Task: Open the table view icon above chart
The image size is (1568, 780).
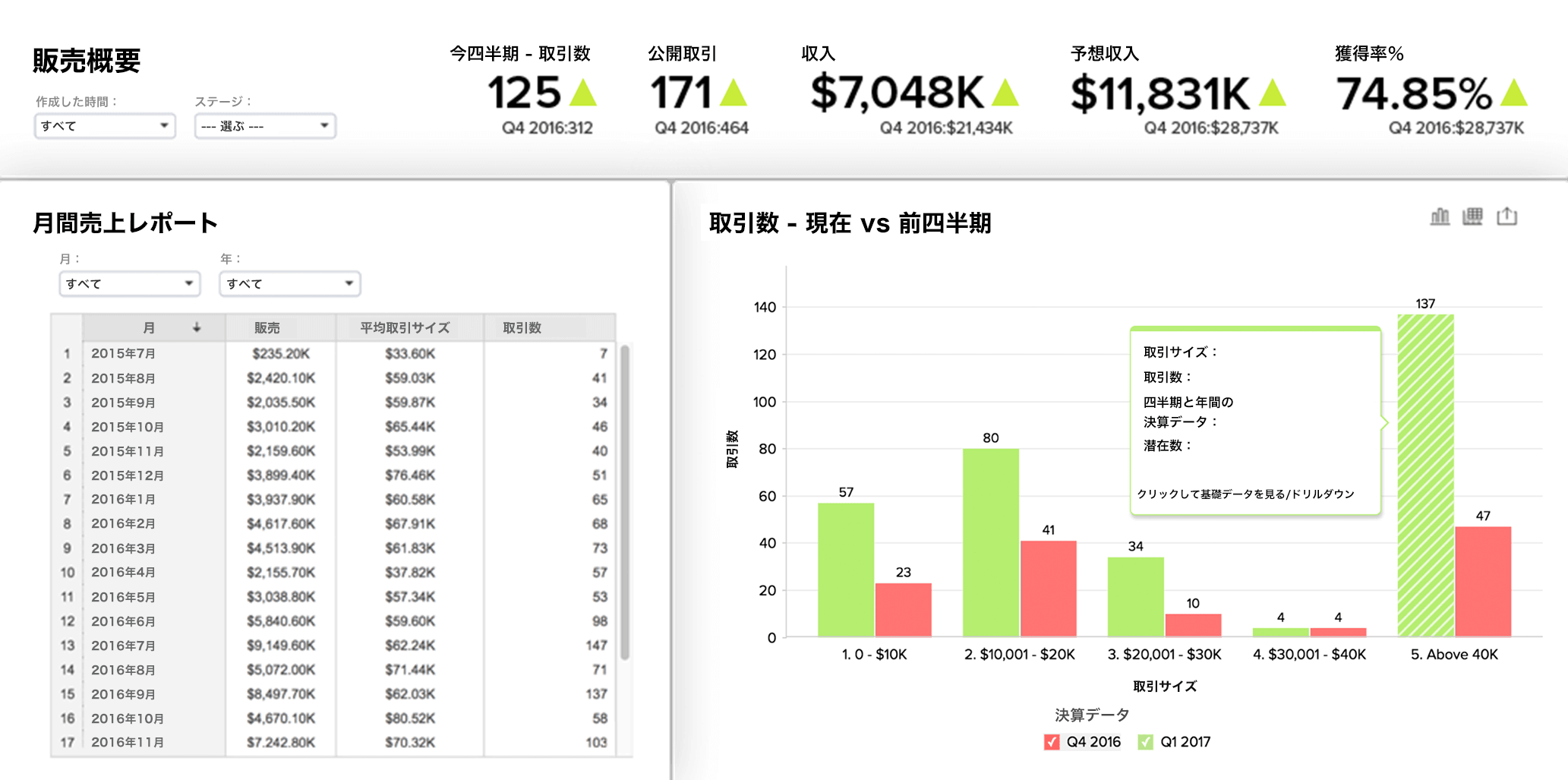Action: tap(1472, 217)
